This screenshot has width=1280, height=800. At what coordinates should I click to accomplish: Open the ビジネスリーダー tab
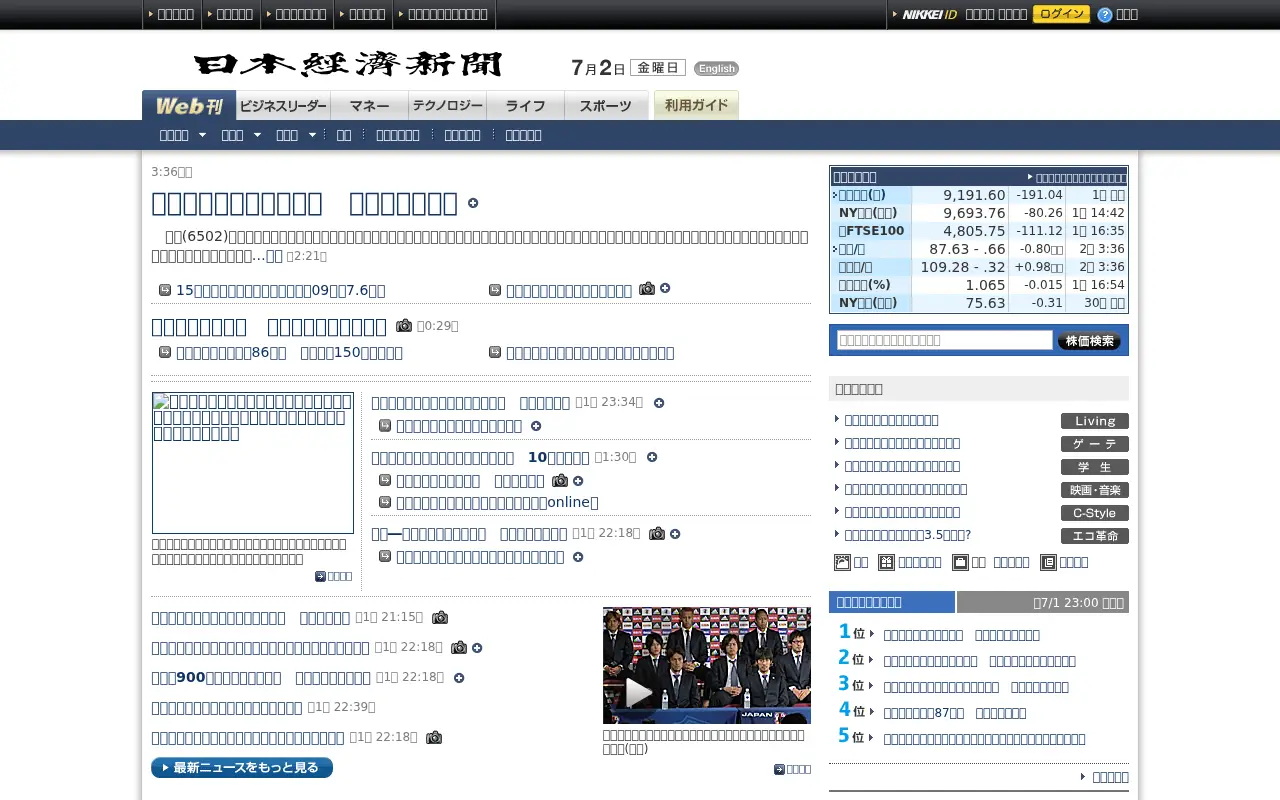(x=284, y=105)
